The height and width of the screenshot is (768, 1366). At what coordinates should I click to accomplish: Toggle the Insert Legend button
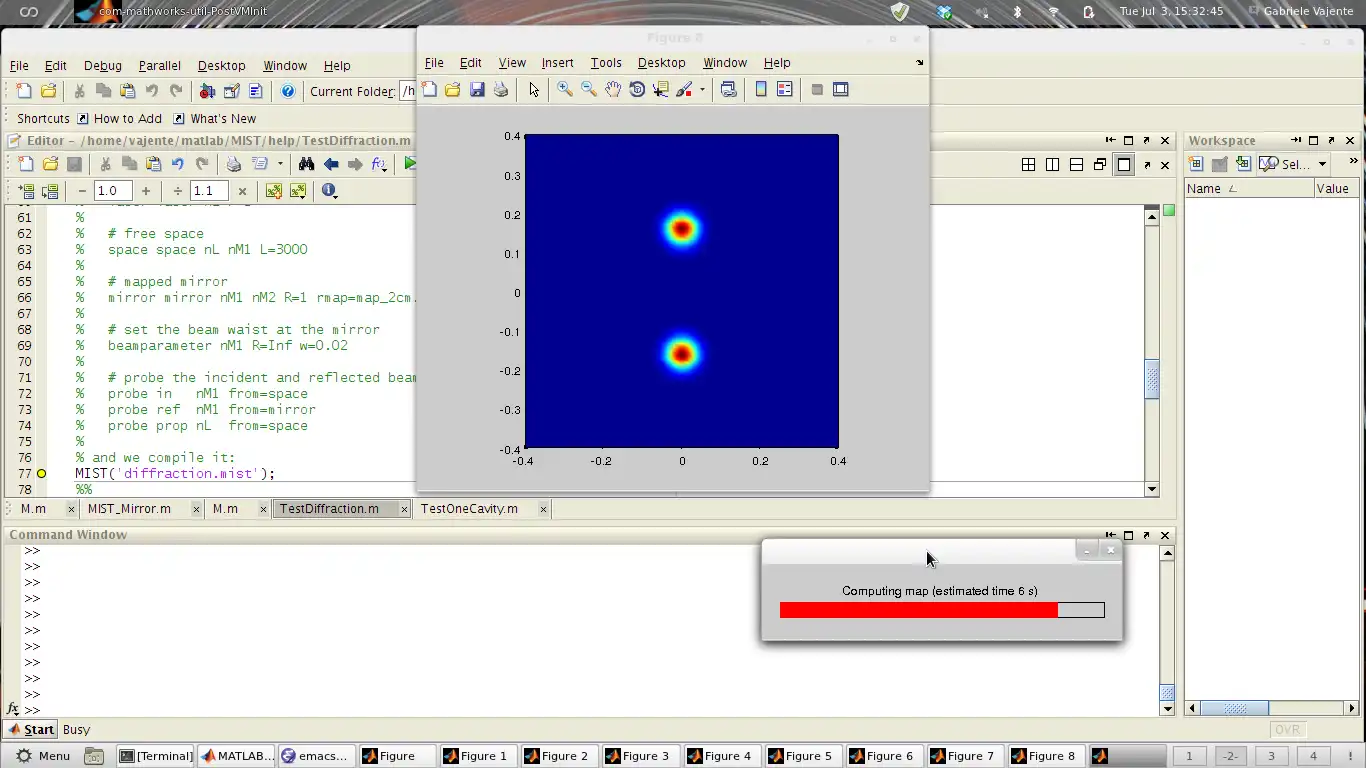pos(785,90)
